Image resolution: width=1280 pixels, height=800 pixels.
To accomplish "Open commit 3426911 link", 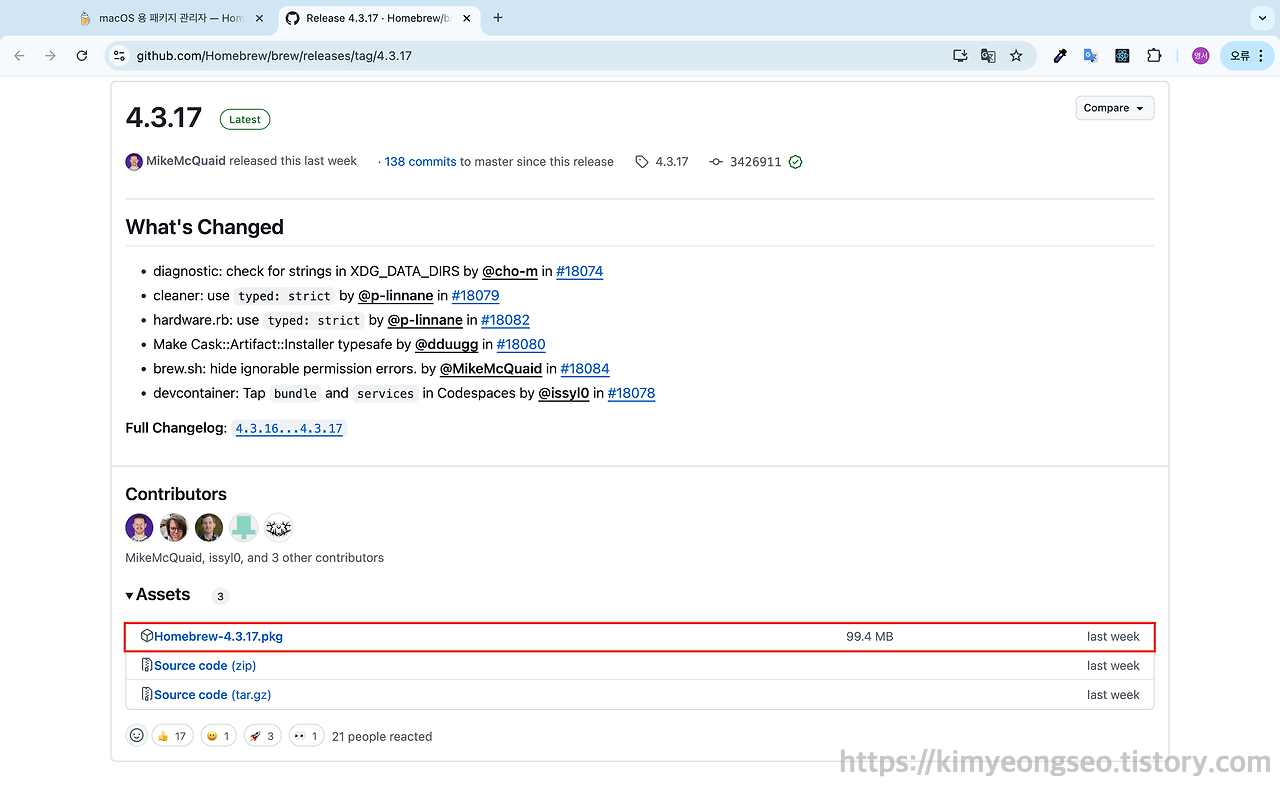I will [755, 162].
